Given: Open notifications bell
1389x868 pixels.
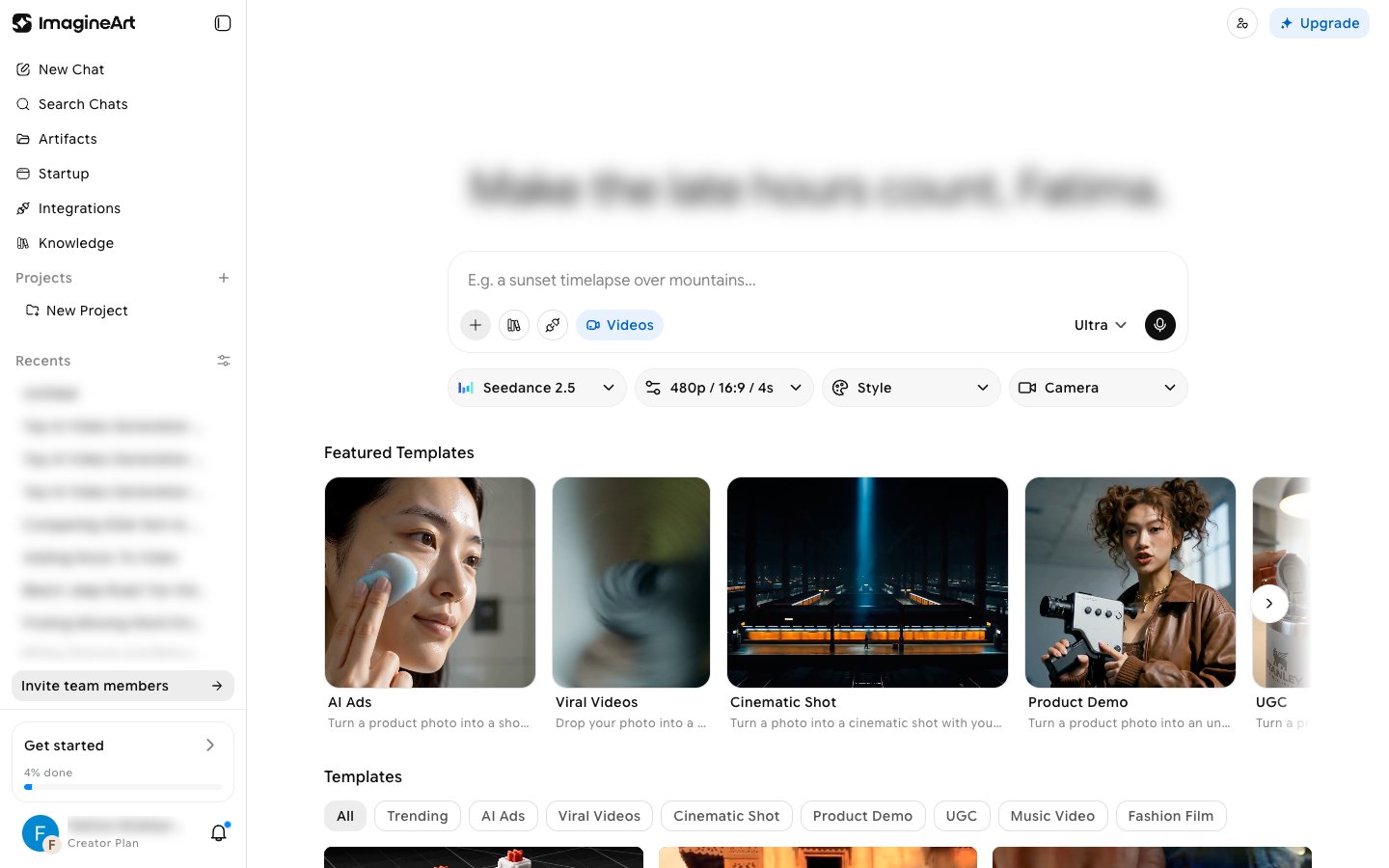Looking at the screenshot, I should tap(219, 832).
